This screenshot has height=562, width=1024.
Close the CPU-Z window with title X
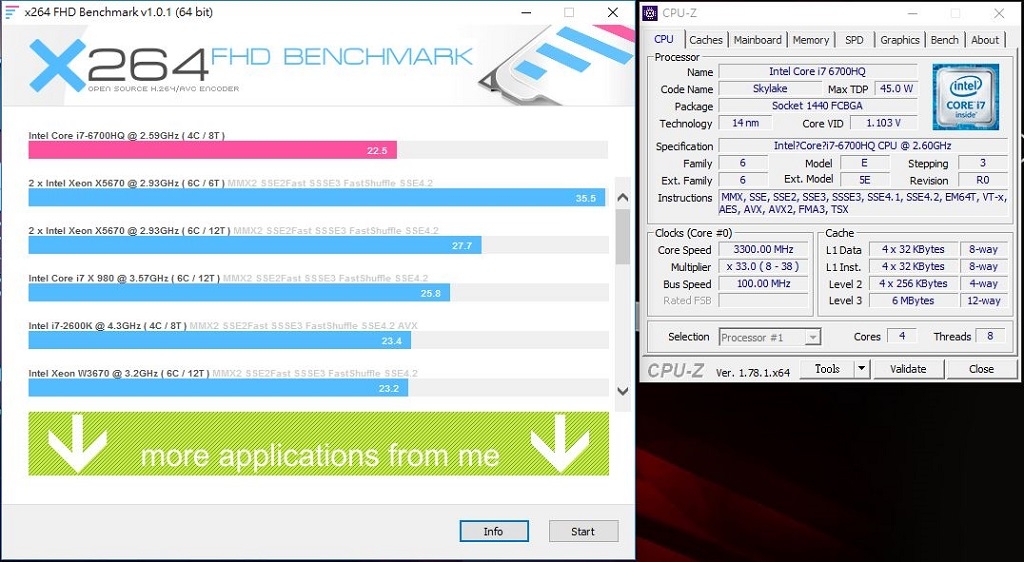(999, 13)
